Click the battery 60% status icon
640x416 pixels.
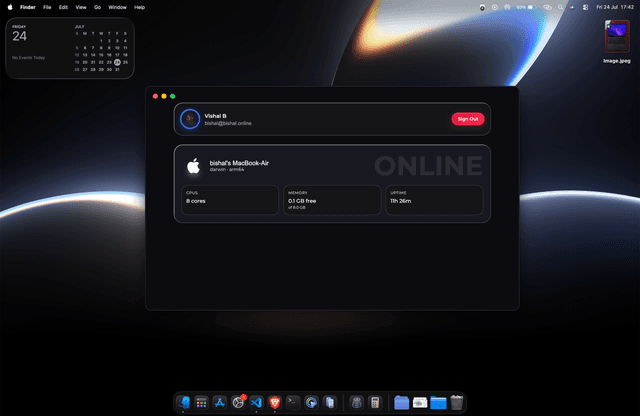tap(525, 7)
